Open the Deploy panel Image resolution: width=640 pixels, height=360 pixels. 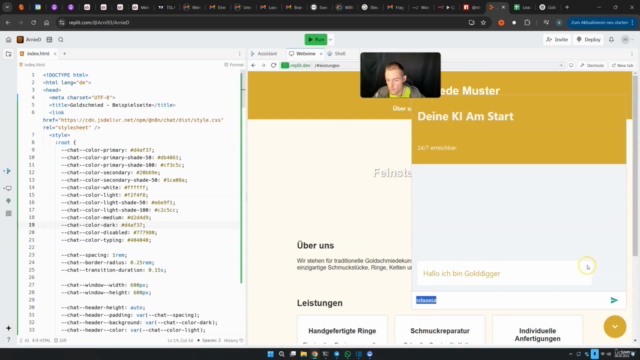click(x=589, y=40)
